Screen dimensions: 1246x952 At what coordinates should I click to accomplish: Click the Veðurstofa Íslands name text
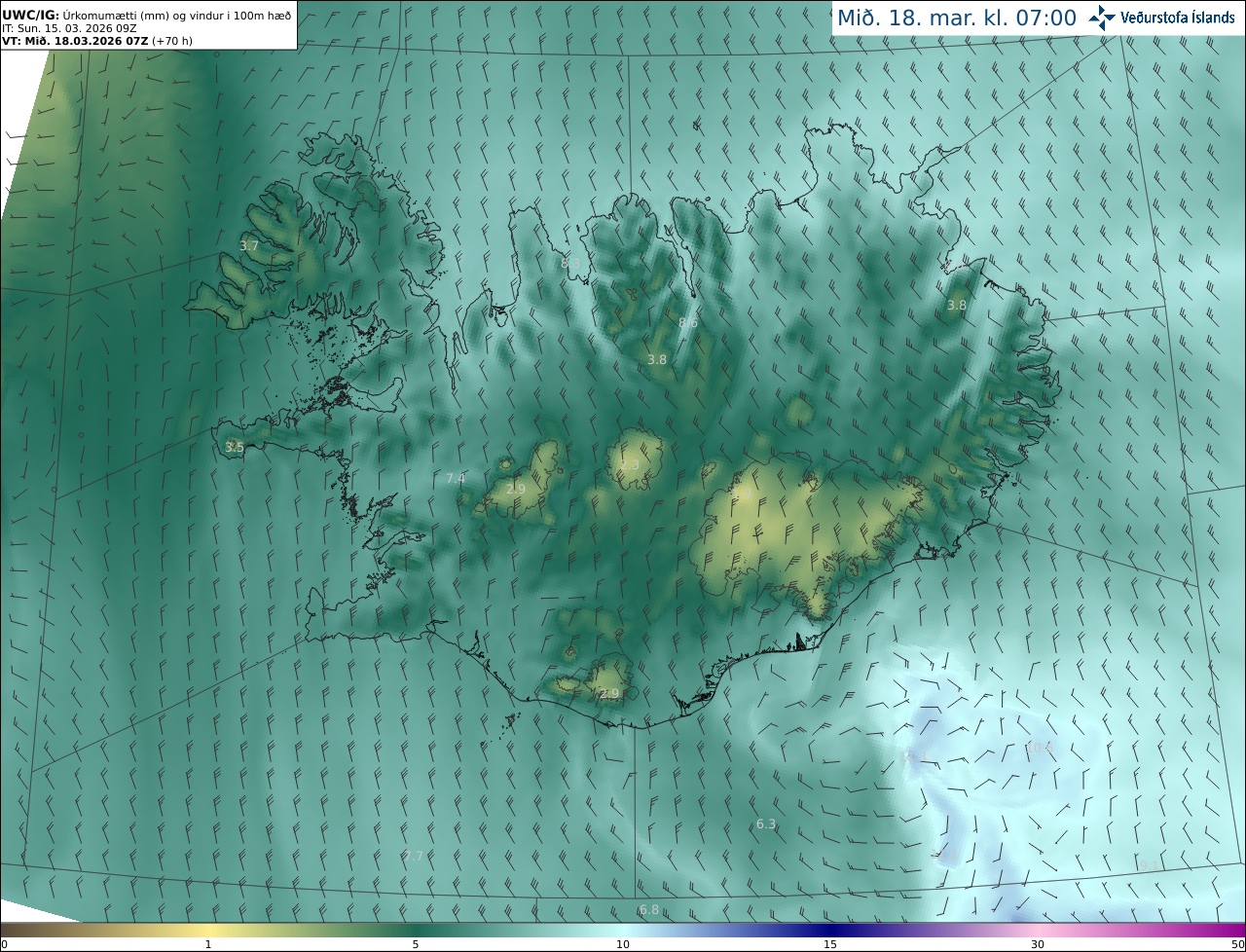click(1178, 18)
